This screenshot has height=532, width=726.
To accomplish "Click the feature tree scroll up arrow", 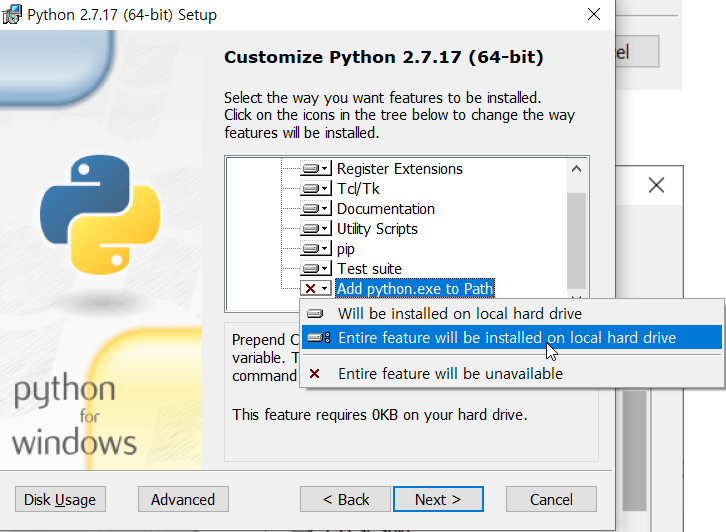I will [x=576, y=169].
